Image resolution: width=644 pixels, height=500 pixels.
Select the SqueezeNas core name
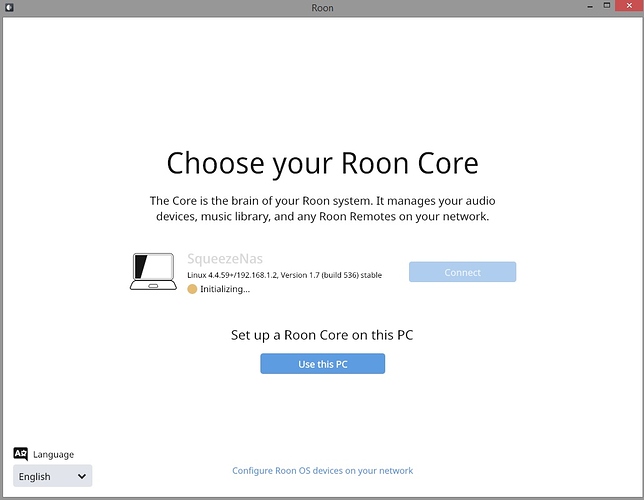(225, 259)
